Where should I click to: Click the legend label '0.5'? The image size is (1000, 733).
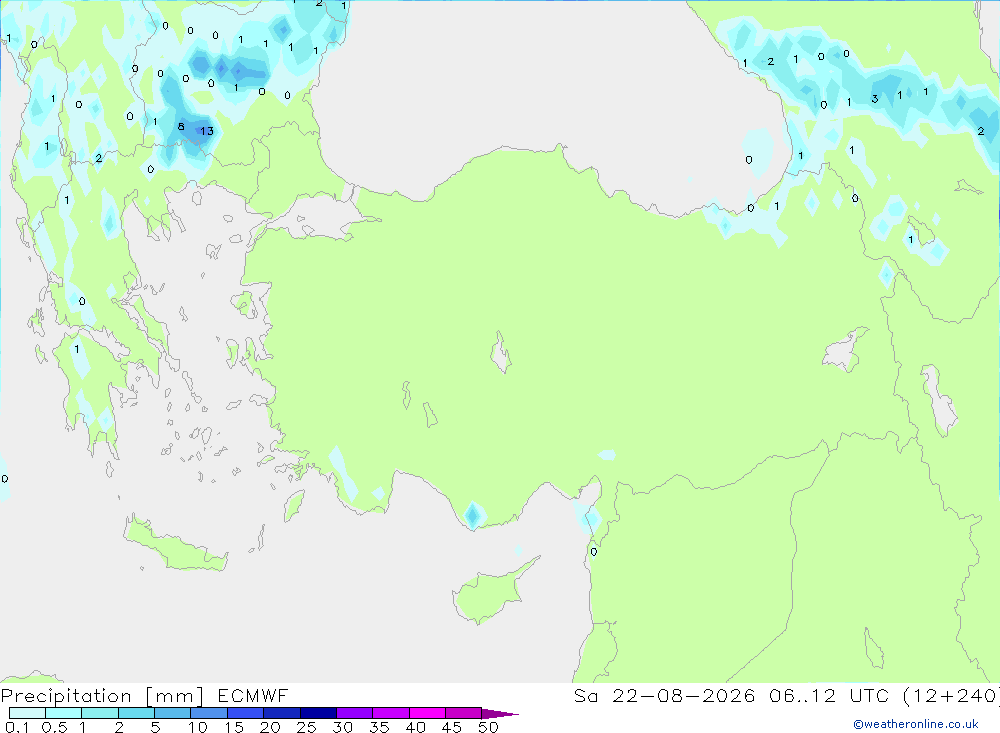coord(54,727)
